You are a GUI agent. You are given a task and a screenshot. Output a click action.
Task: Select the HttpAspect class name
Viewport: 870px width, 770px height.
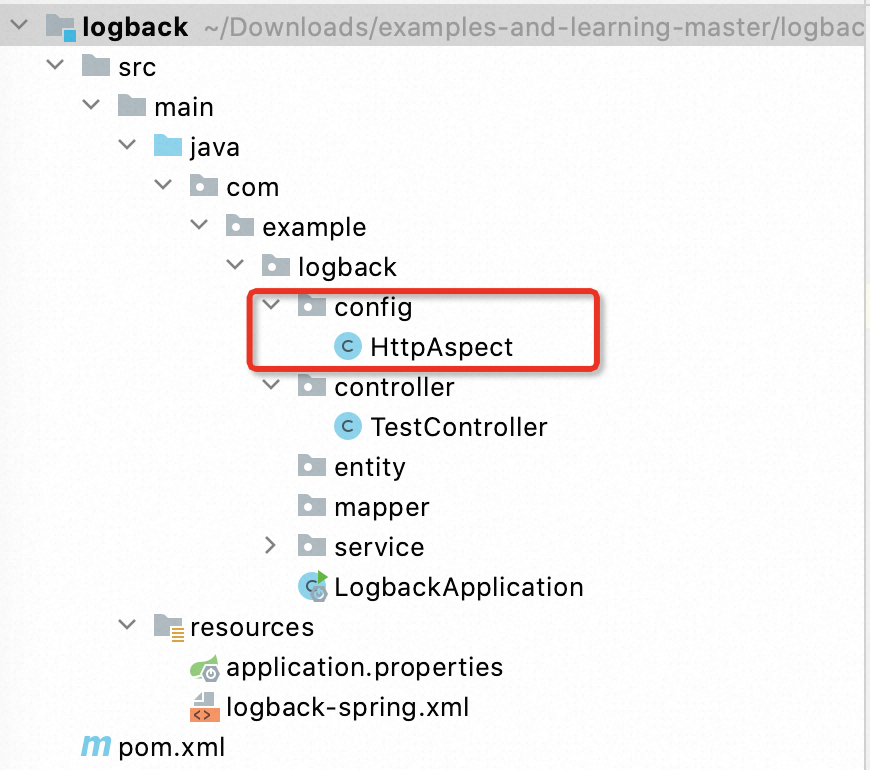pos(441,347)
